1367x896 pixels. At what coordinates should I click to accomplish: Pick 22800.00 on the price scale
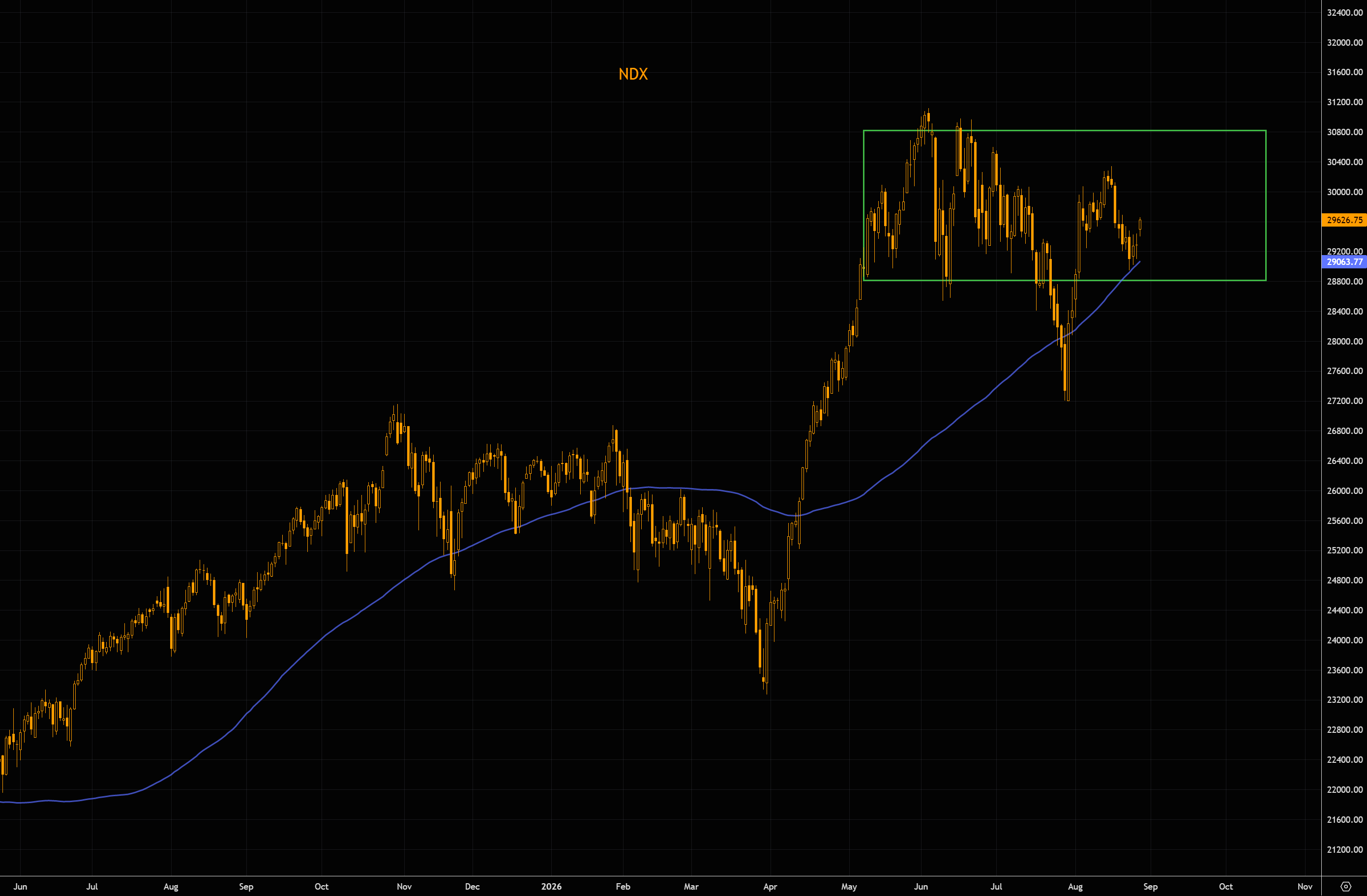point(1344,729)
